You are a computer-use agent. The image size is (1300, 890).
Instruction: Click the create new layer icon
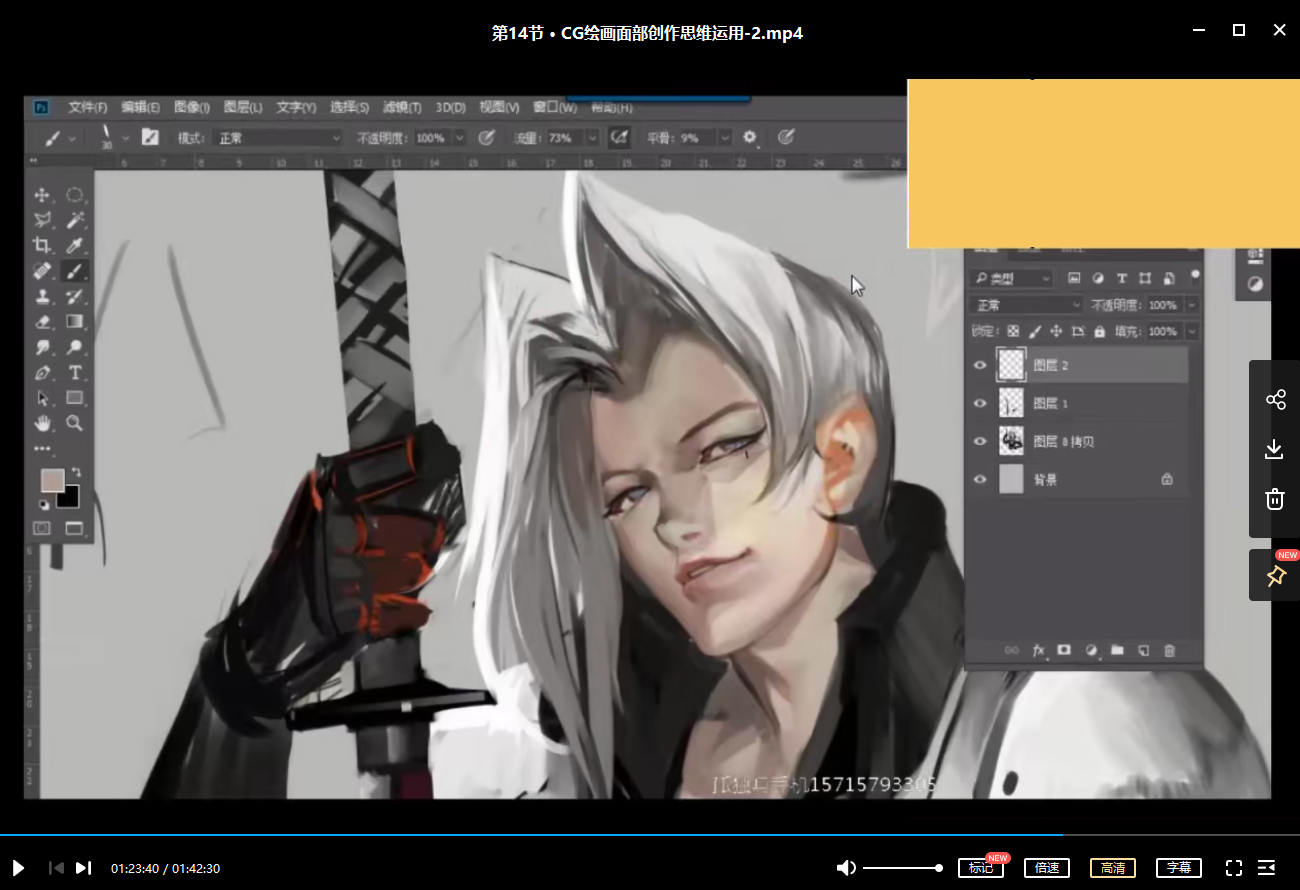pyautogui.click(x=1143, y=650)
